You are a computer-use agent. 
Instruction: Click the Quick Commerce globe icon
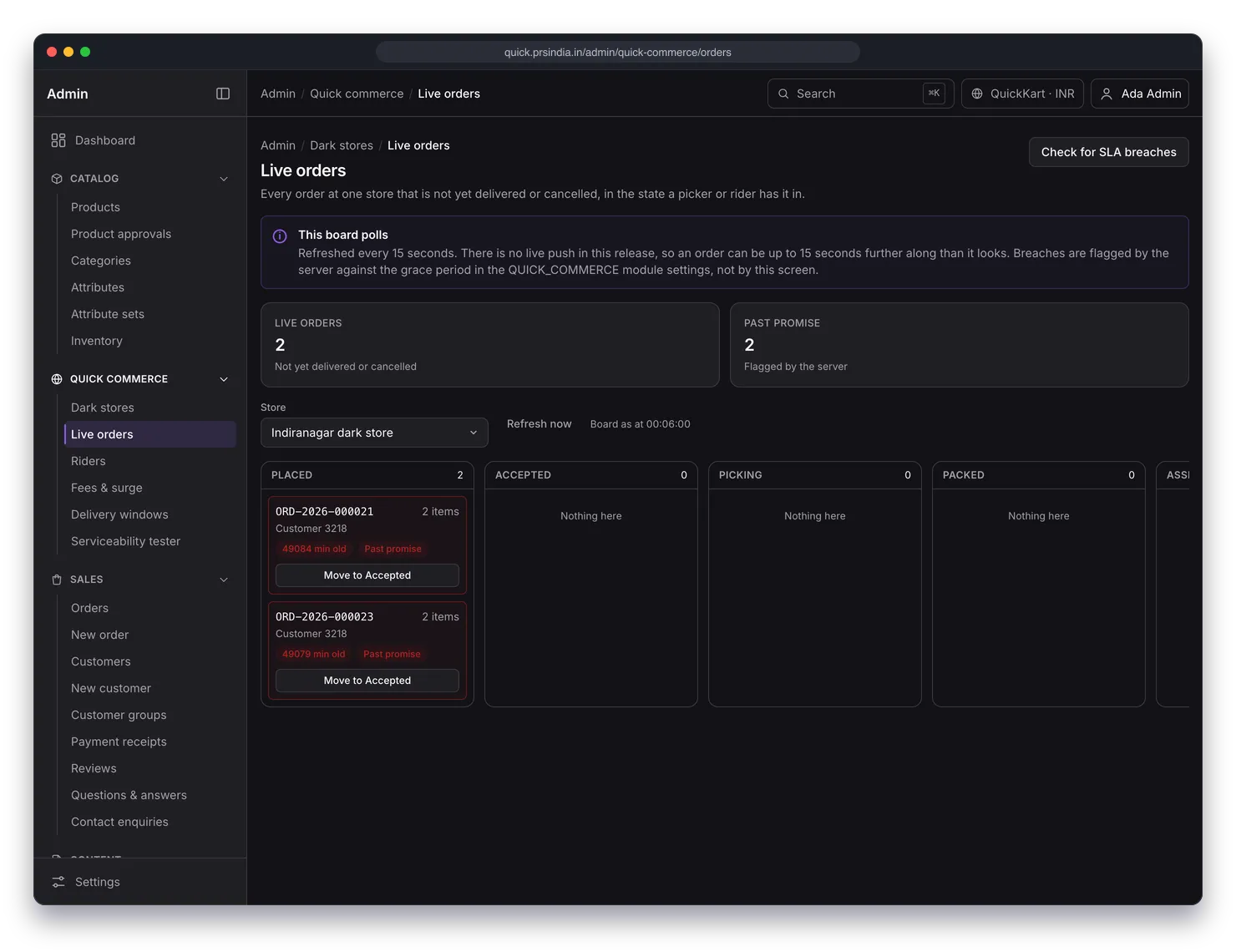click(57, 379)
